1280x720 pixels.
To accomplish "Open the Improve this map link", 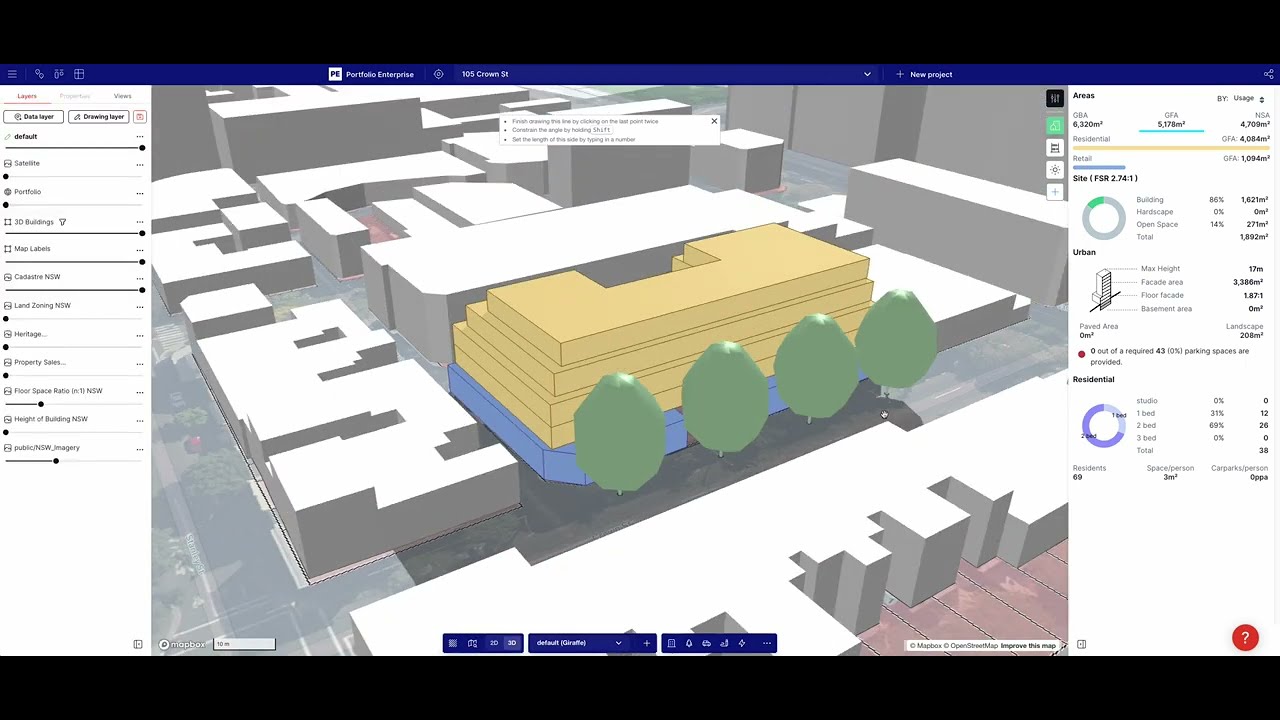I will pyautogui.click(x=1028, y=646).
